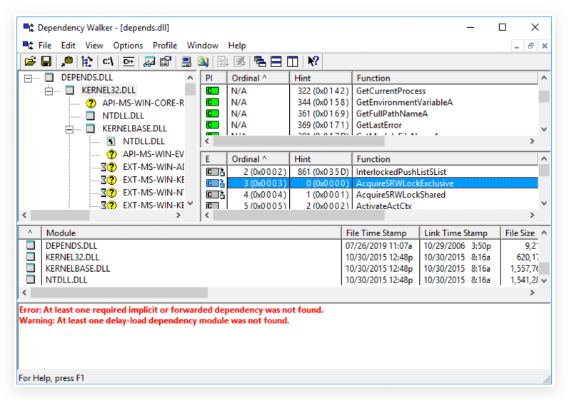Sort modules by the Module column header
The image size is (570, 402).
(x=192, y=233)
